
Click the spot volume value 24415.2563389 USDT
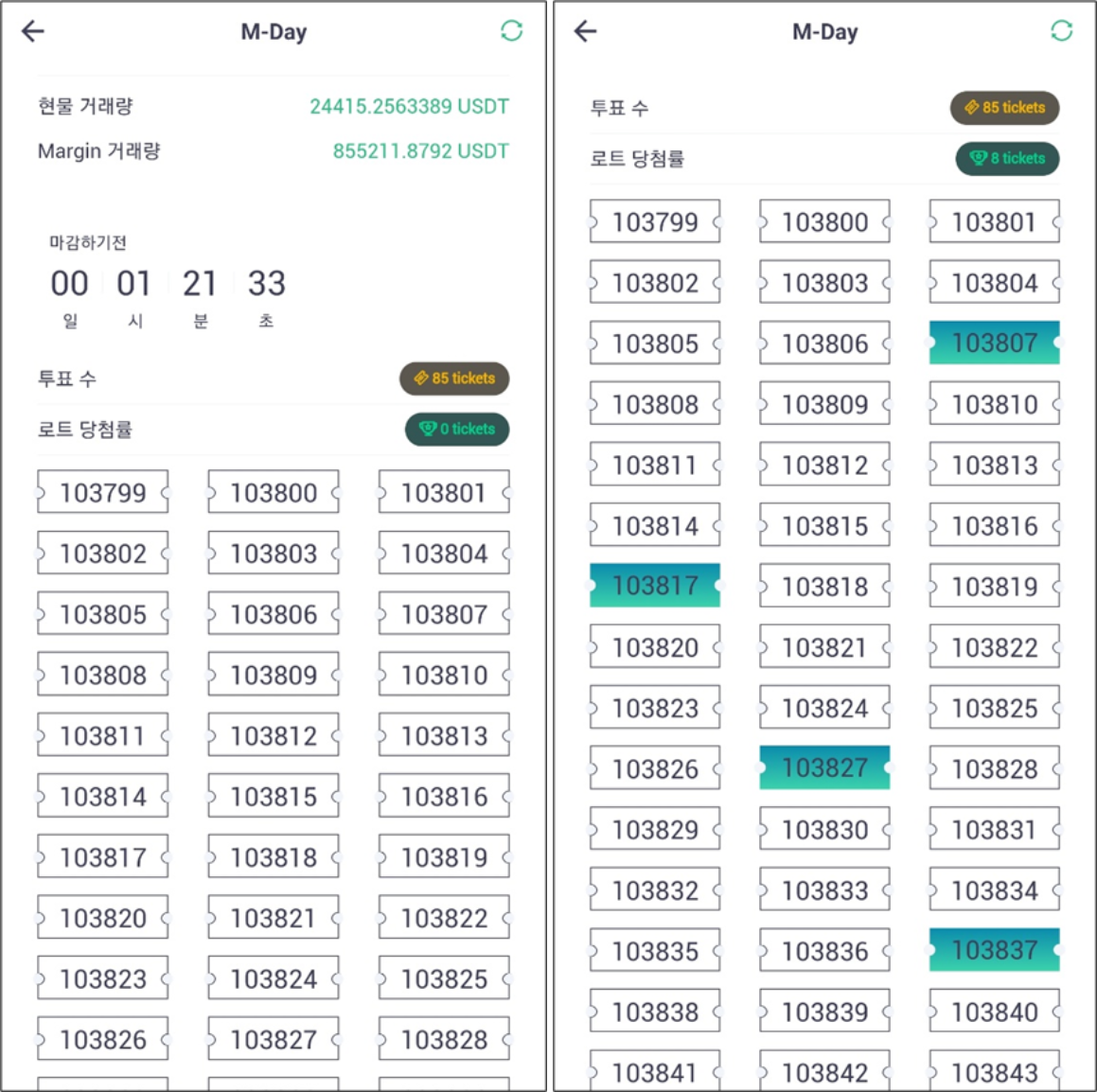[x=409, y=106]
